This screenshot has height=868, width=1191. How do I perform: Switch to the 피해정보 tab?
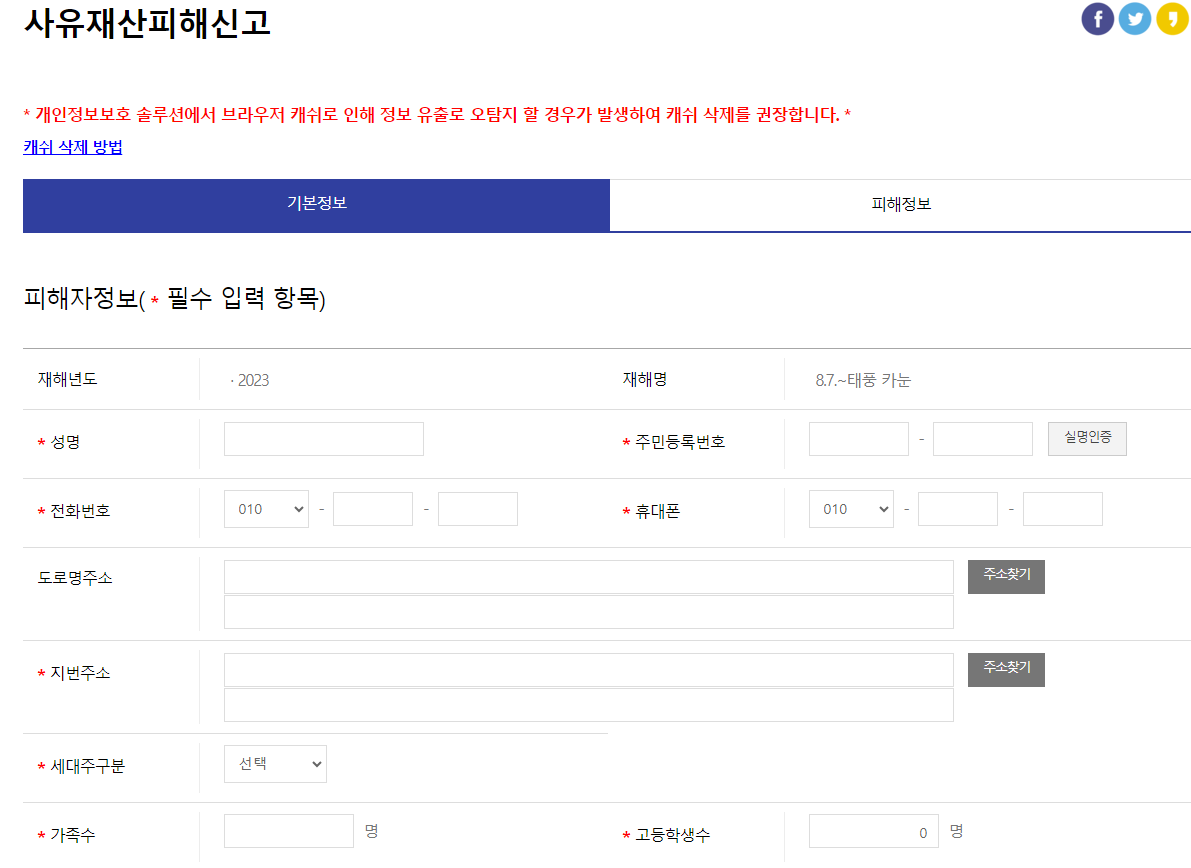pos(900,205)
